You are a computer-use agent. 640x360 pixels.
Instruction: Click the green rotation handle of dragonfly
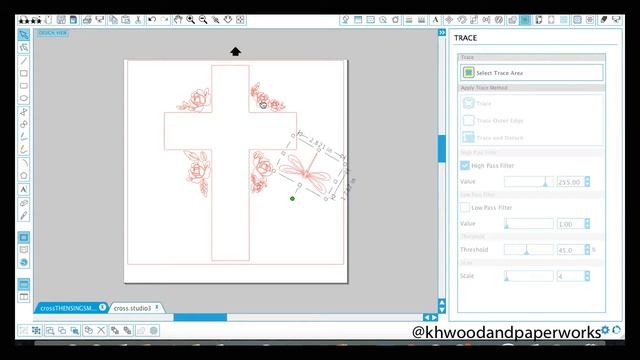pos(292,199)
